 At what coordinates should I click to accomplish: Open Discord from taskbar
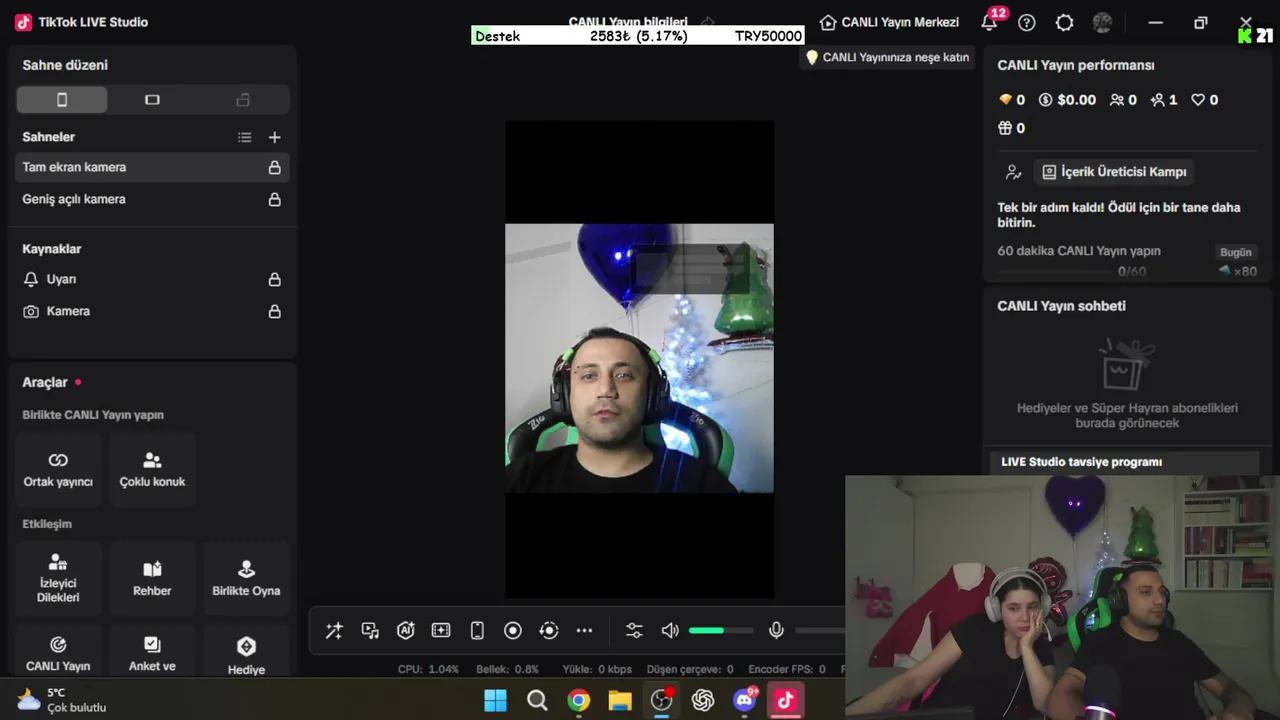pyautogui.click(x=745, y=700)
